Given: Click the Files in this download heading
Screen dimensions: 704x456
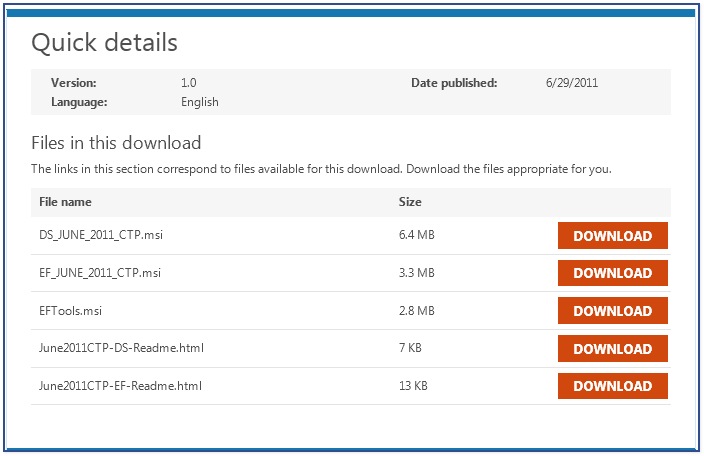Looking at the screenshot, I should pos(116,143).
